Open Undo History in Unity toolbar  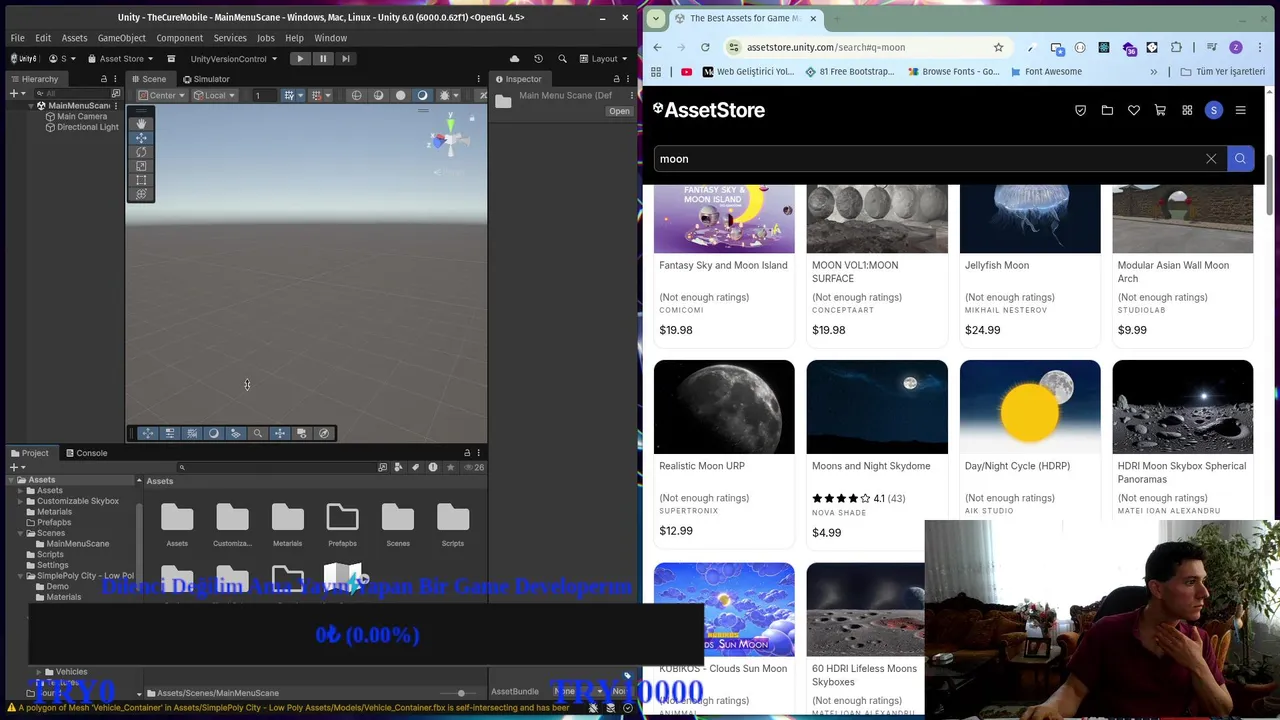[x=538, y=59]
